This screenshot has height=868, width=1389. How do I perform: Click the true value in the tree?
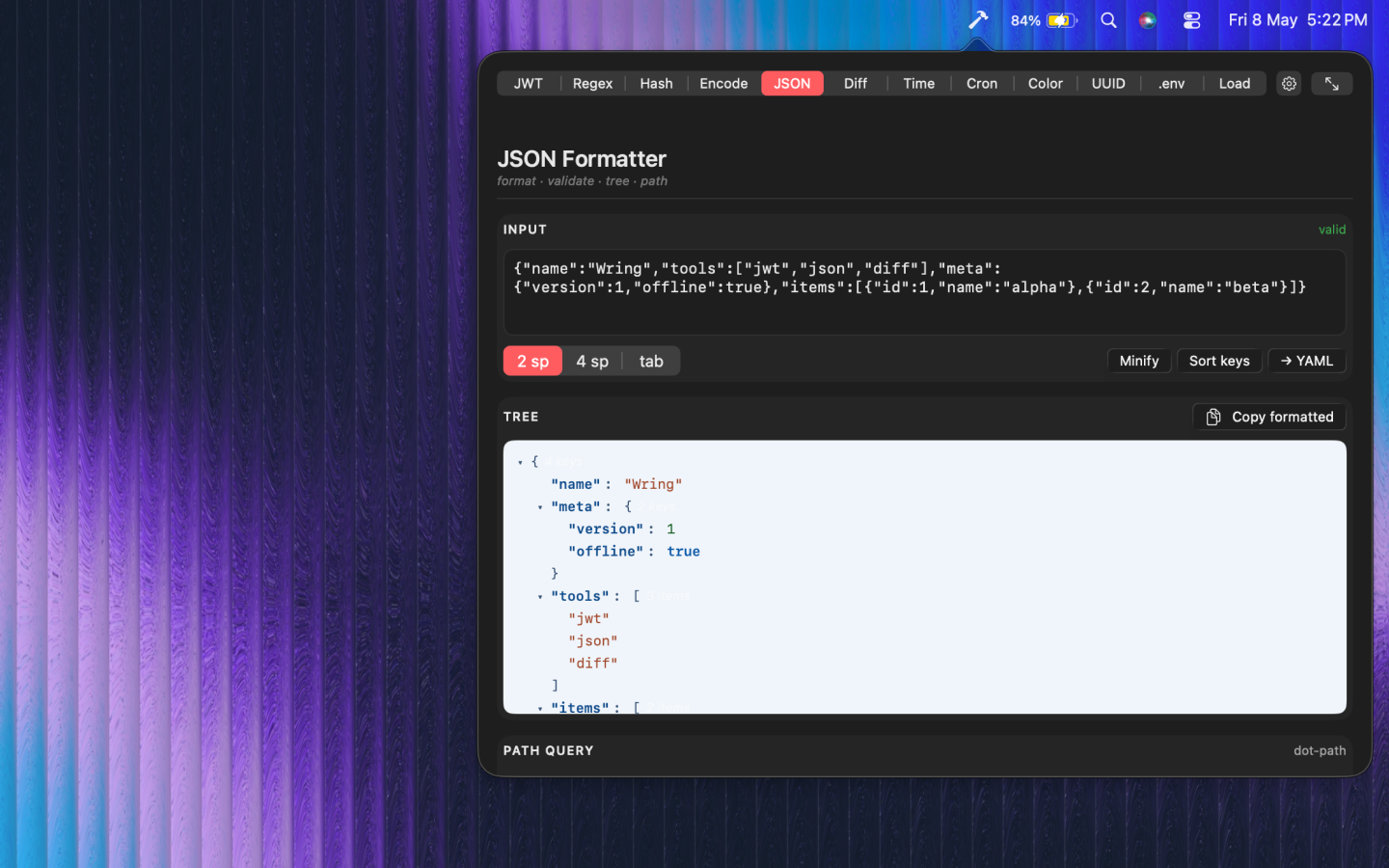(x=683, y=552)
